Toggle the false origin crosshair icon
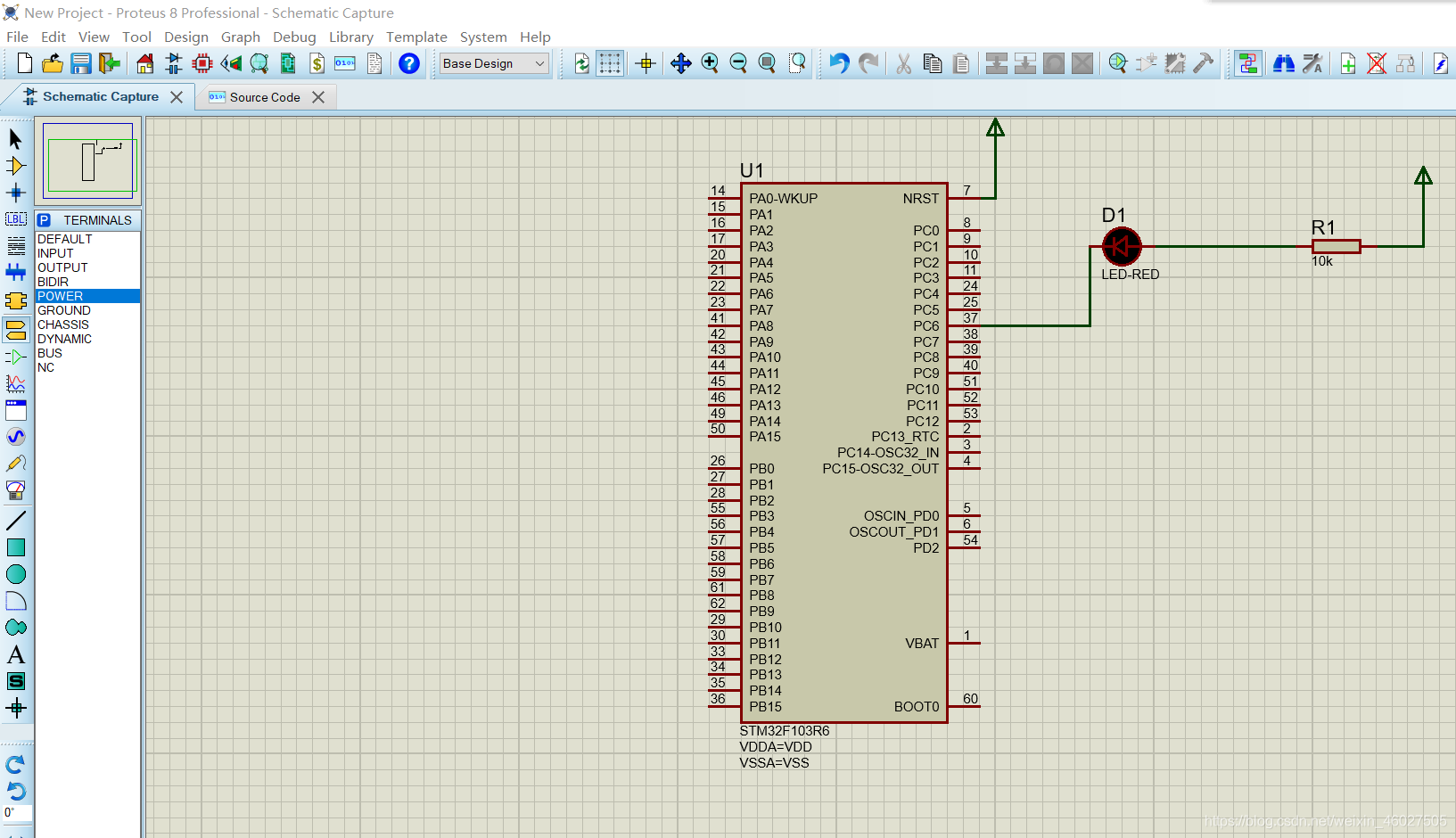This screenshot has height=838, width=1456. point(646,63)
